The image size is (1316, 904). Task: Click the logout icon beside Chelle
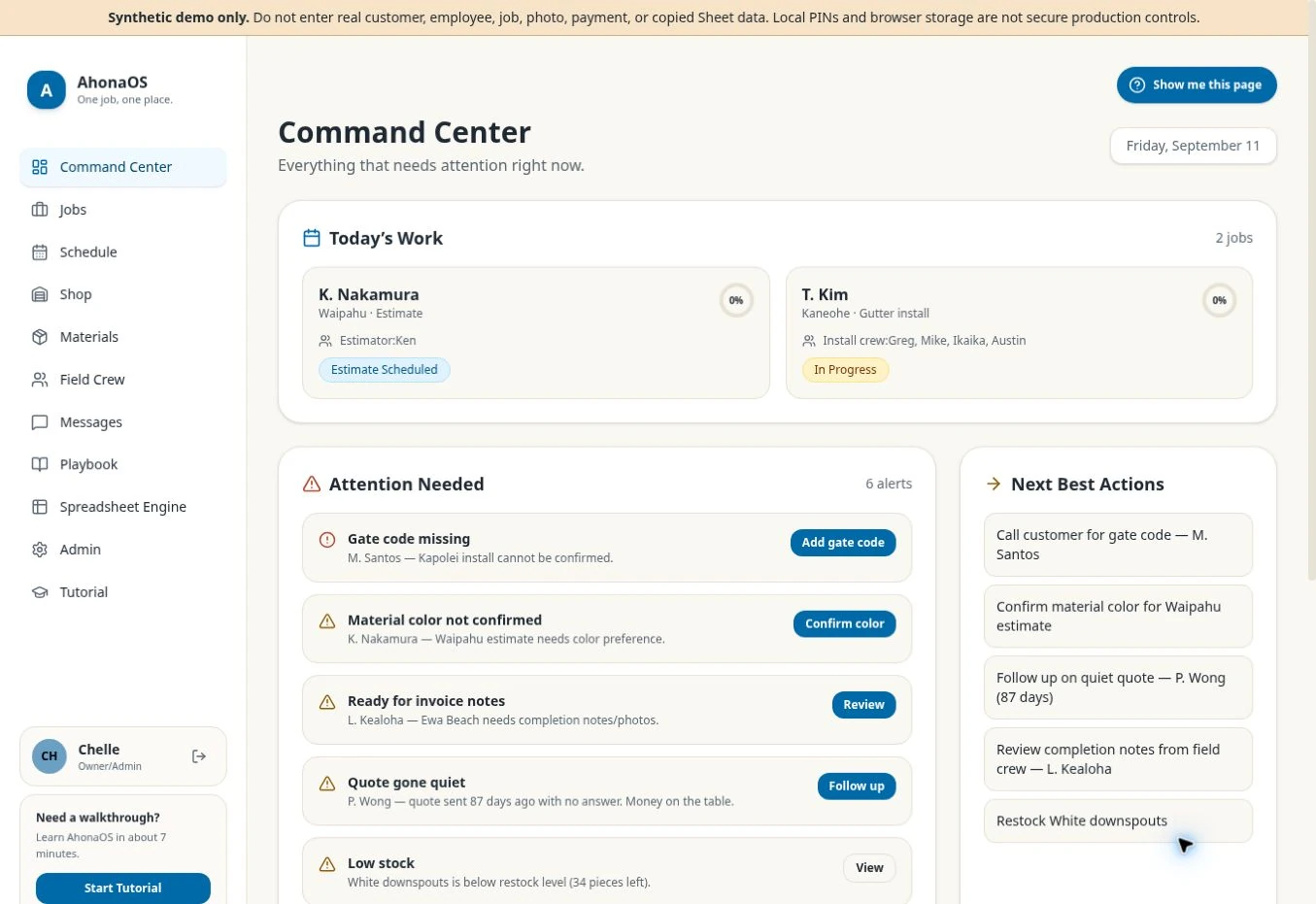[x=199, y=756]
